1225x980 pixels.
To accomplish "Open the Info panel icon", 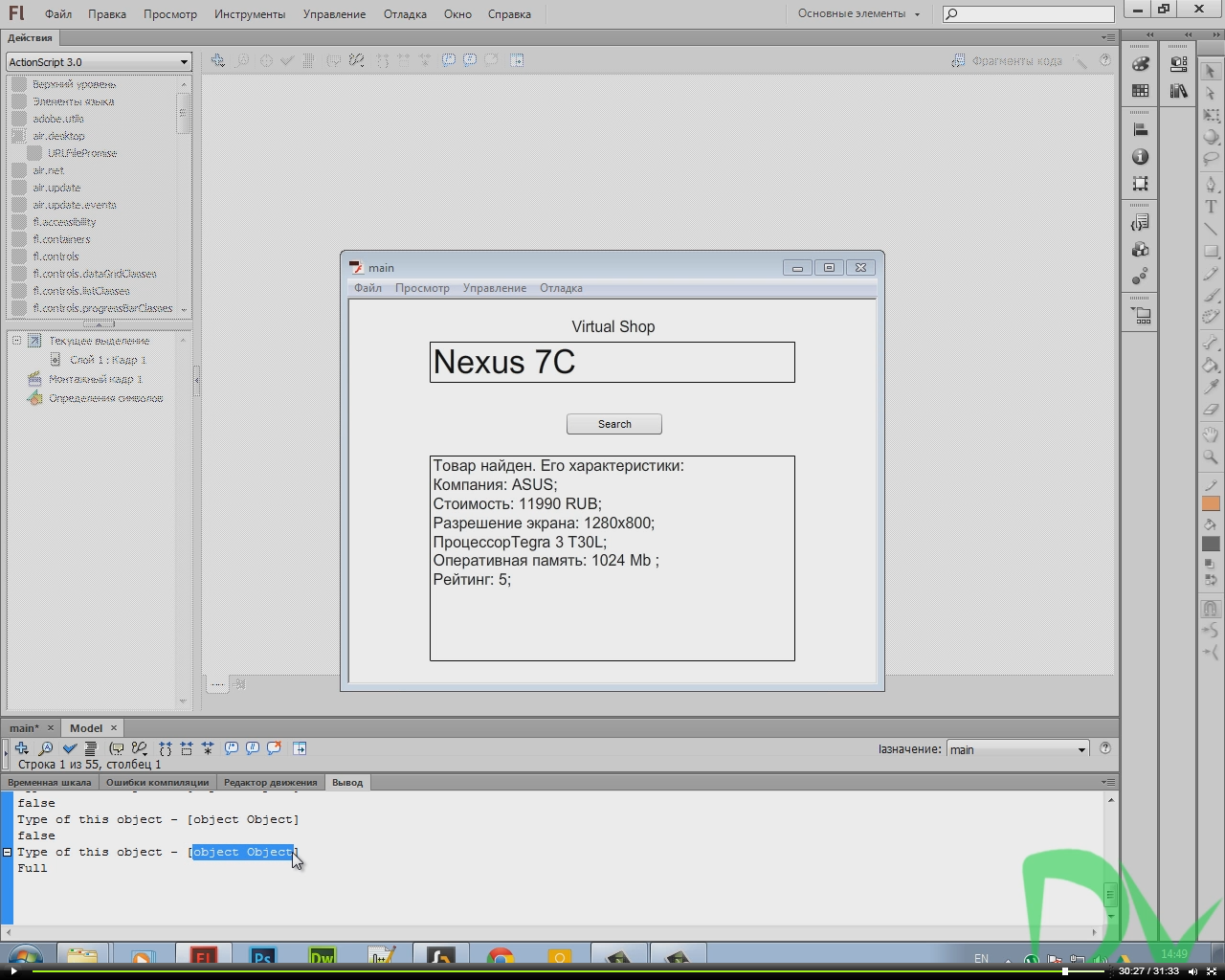I will tap(1140, 157).
